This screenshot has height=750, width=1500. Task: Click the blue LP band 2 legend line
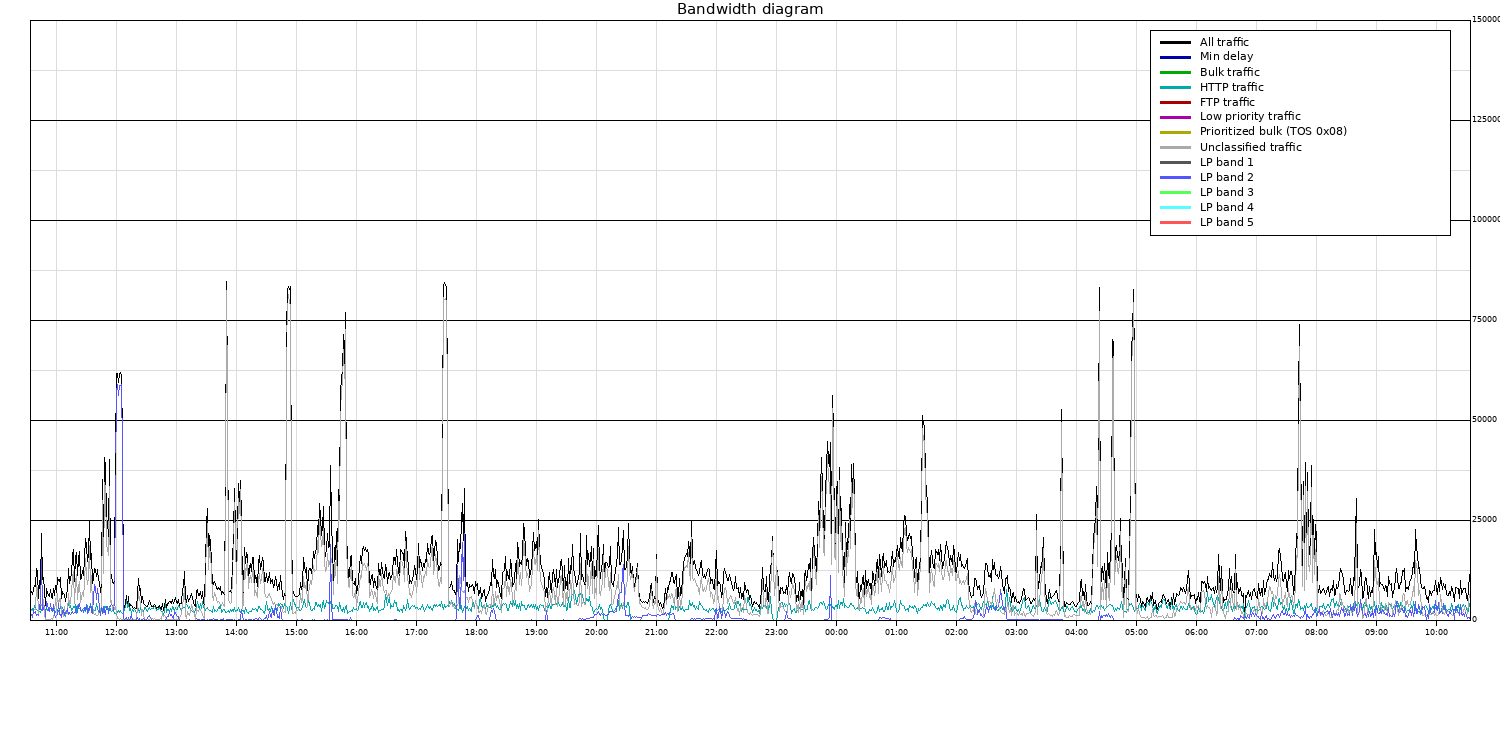[x=1175, y=177]
